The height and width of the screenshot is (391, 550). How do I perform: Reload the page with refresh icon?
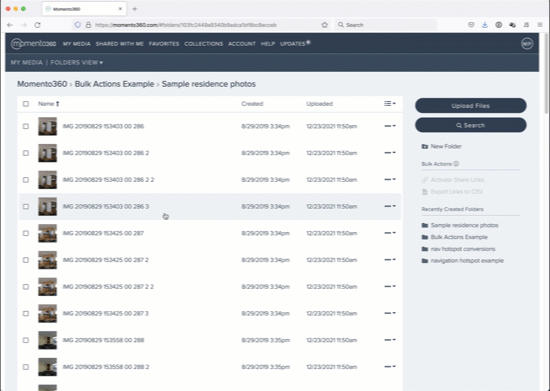pyautogui.click(x=38, y=25)
